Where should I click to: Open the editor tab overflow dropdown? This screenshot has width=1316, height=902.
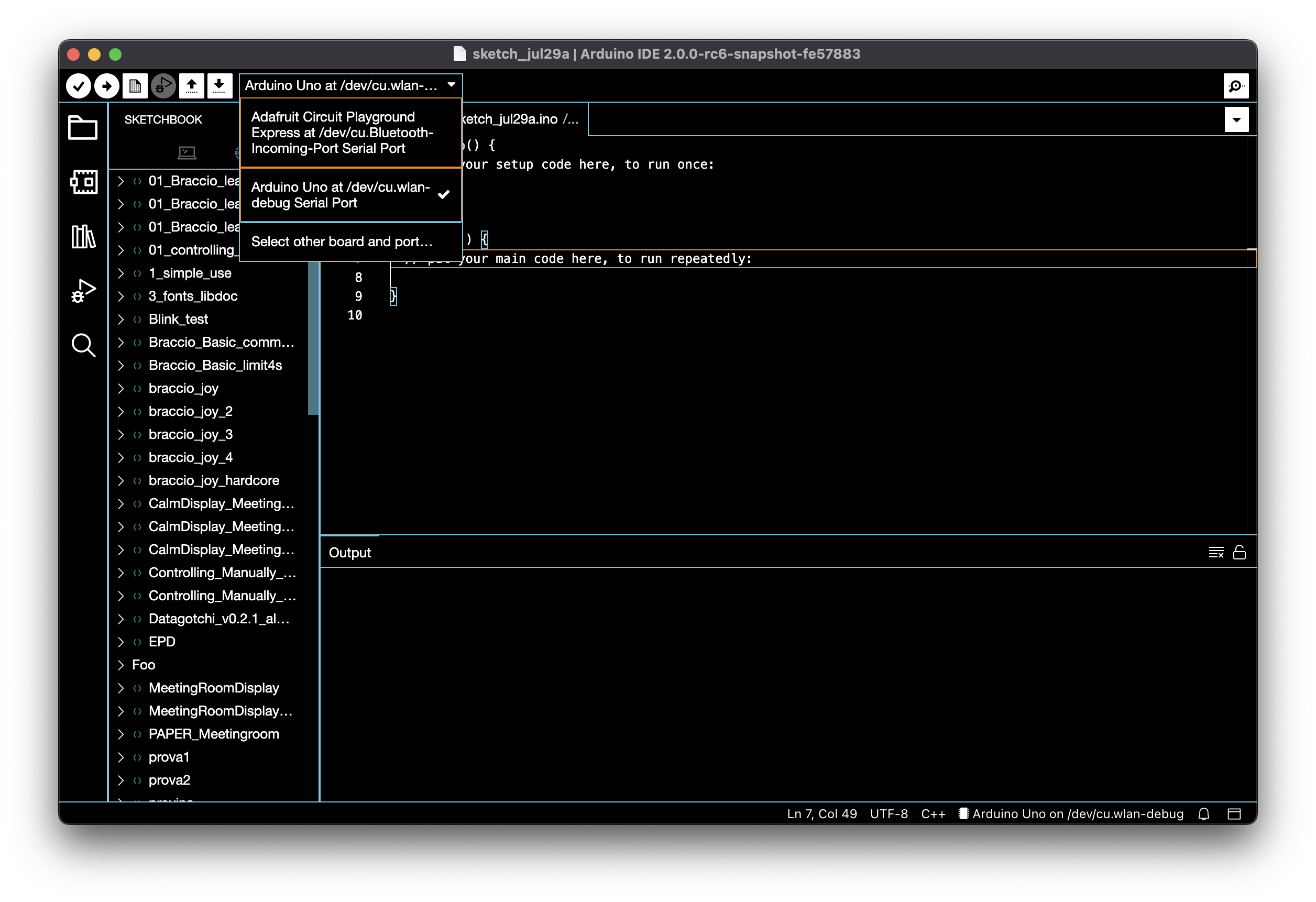(x=1236, y=120)
